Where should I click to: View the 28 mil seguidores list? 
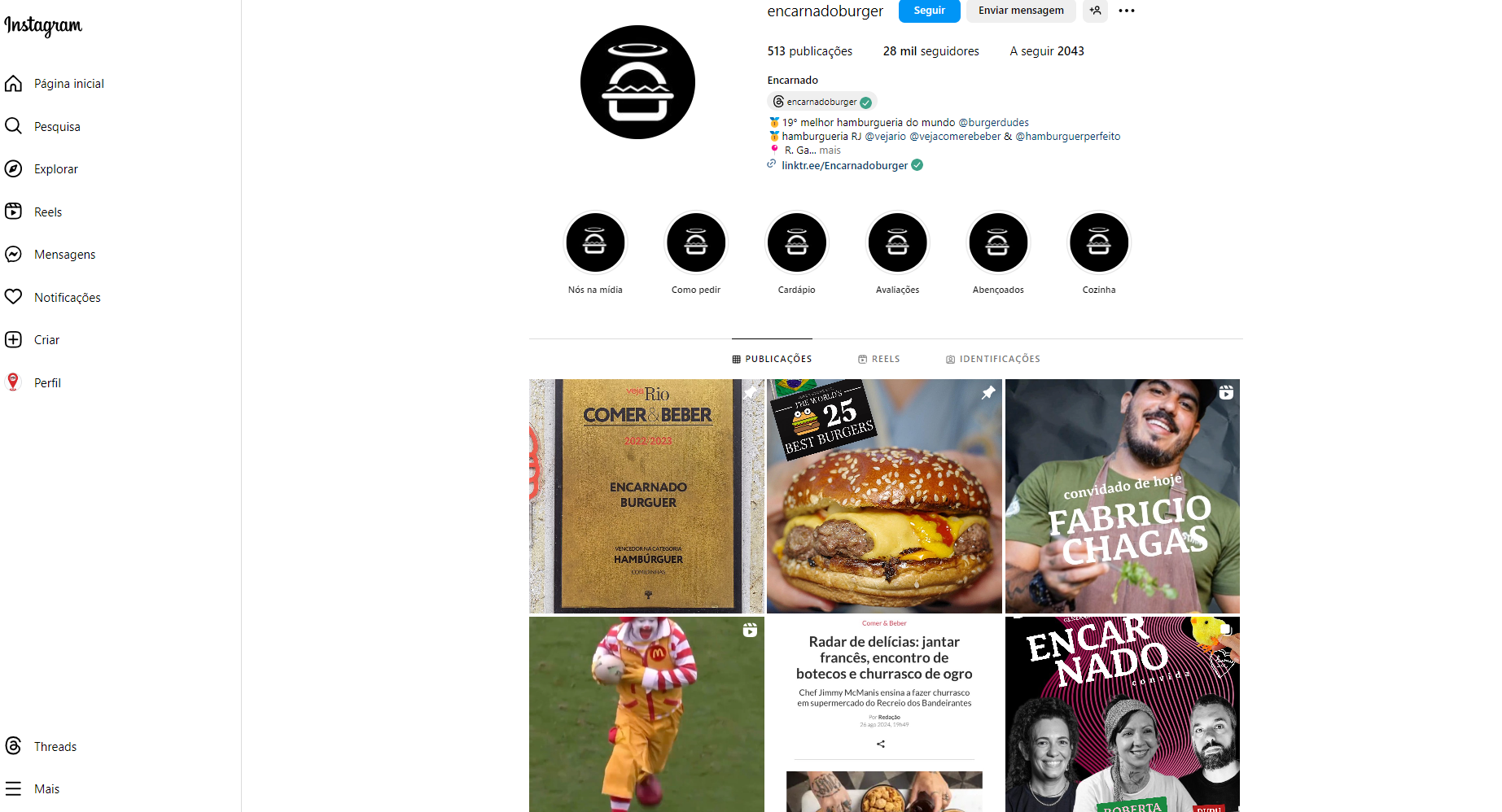(931, 51)
